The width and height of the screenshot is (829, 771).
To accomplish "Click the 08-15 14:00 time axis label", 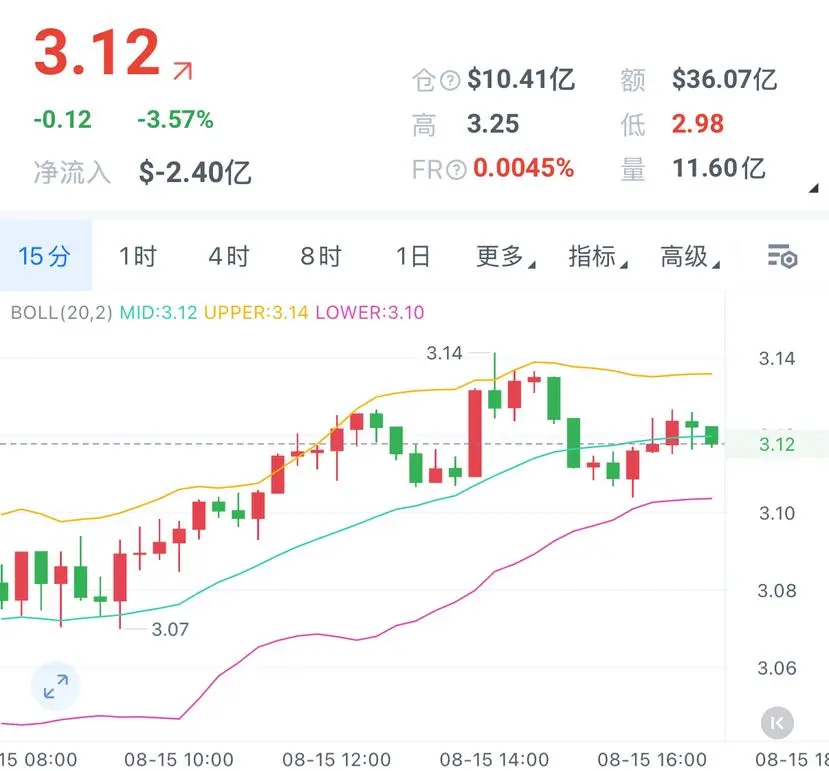I will 494,760.
